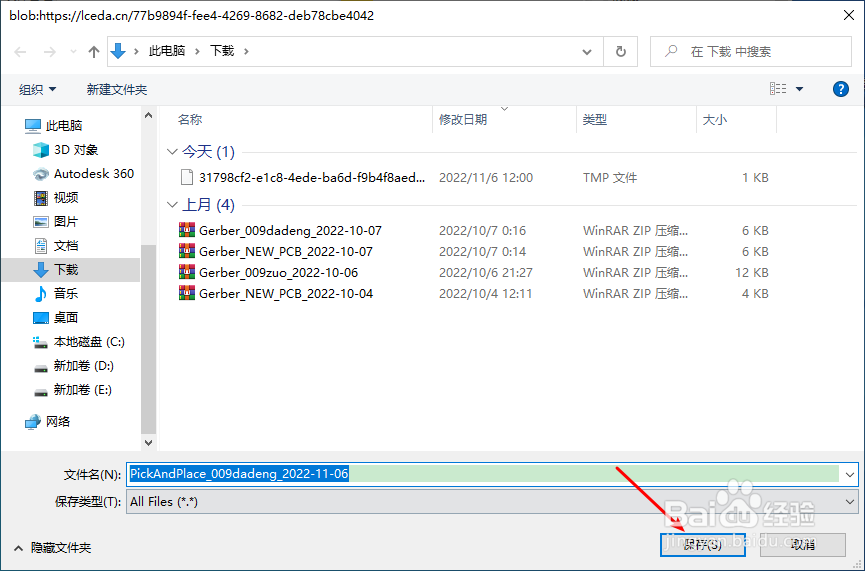865x571 pixels.
Task: Click the sidebar scrollbar down arrow
Action: pos(148,442)
